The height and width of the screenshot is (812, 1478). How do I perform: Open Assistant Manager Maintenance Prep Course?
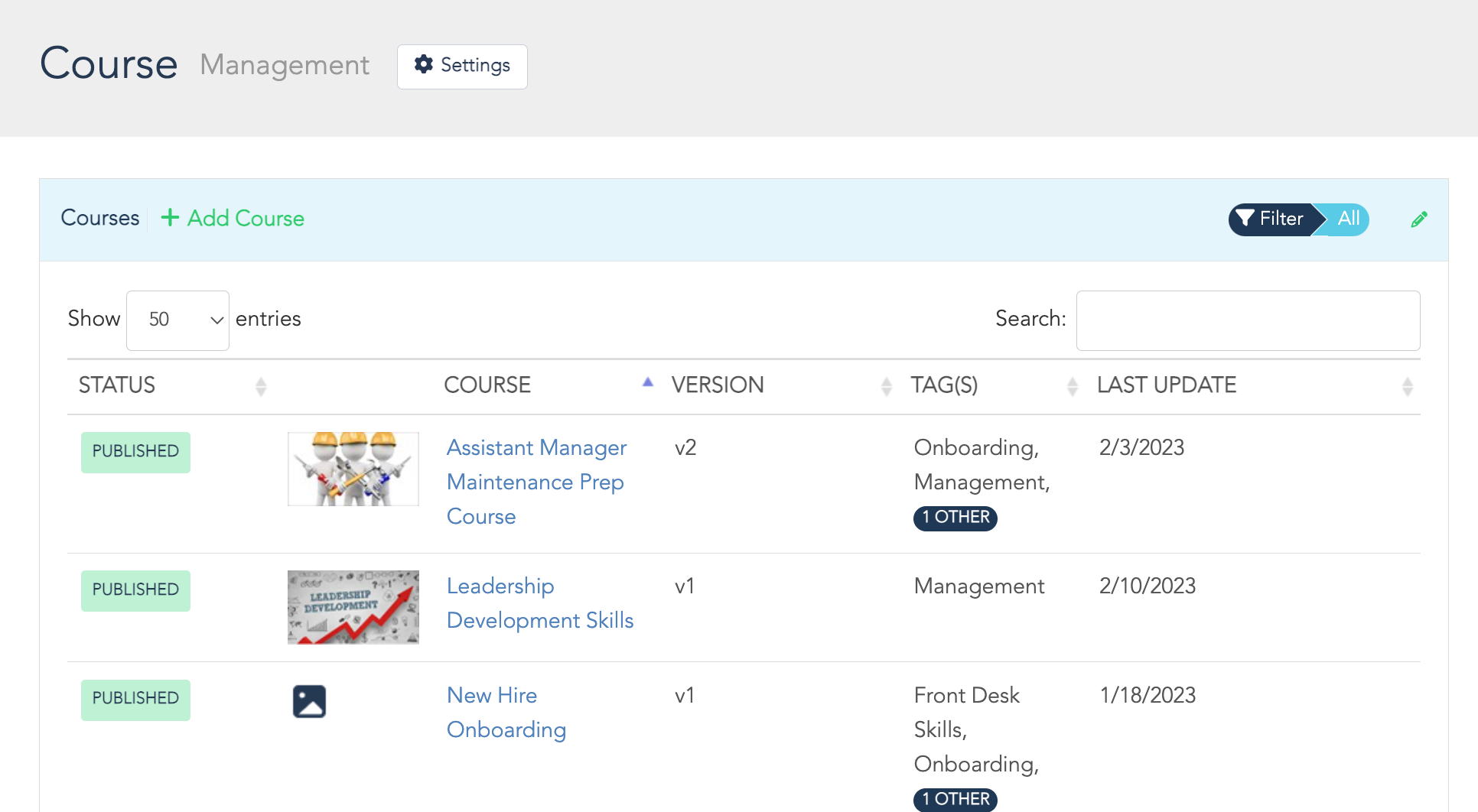(536, 482)
